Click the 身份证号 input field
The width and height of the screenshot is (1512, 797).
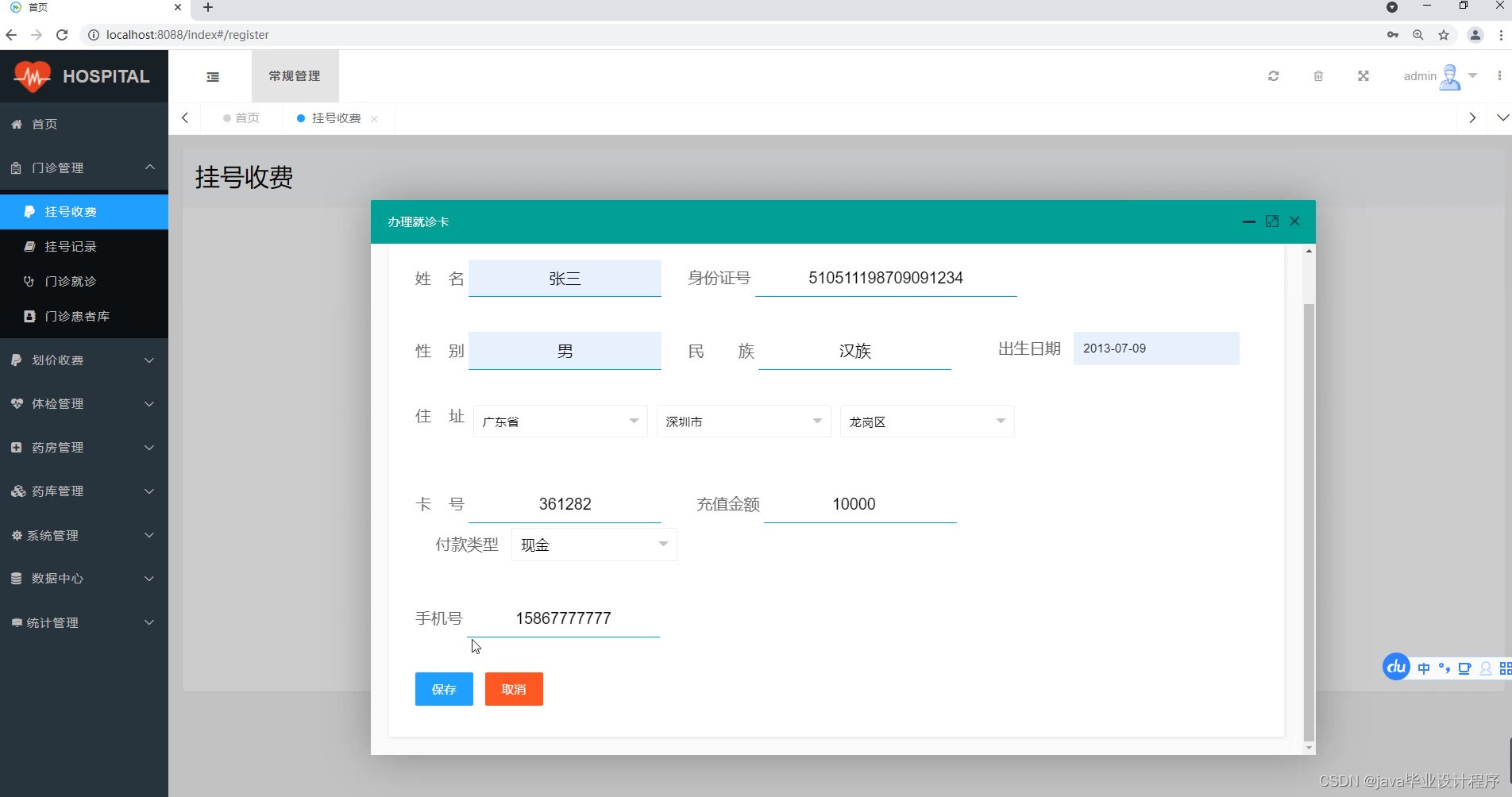pyautogui.click(x=885, y=279)
